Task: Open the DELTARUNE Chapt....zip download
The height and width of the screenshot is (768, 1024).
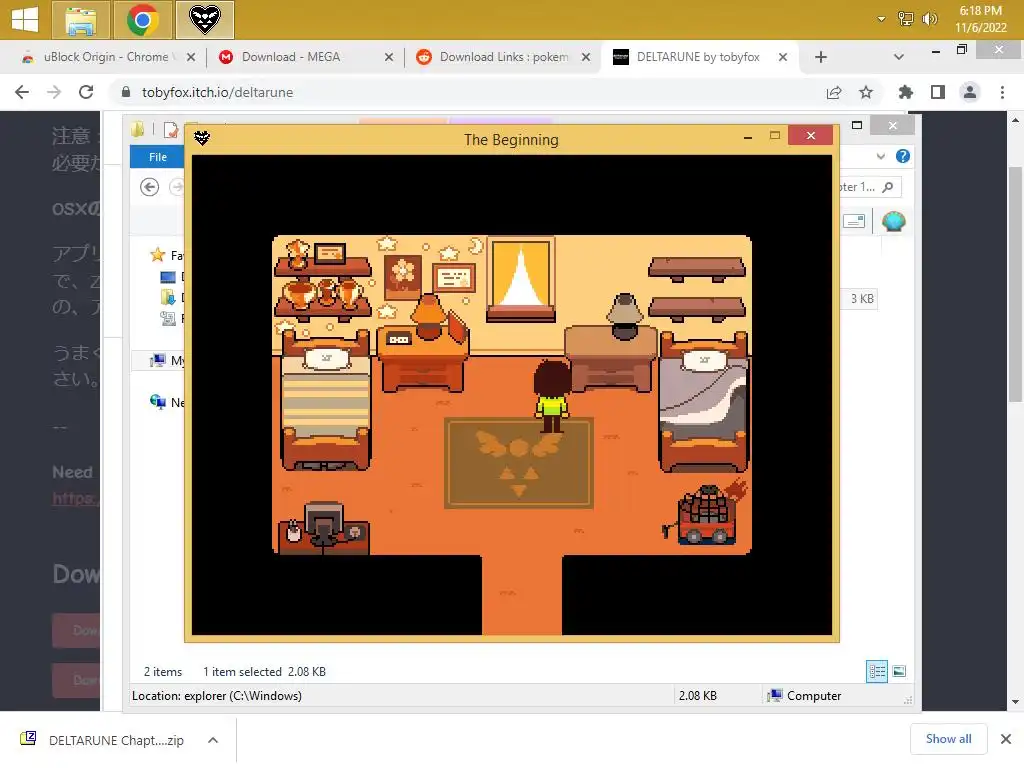Action: [105, 740]
